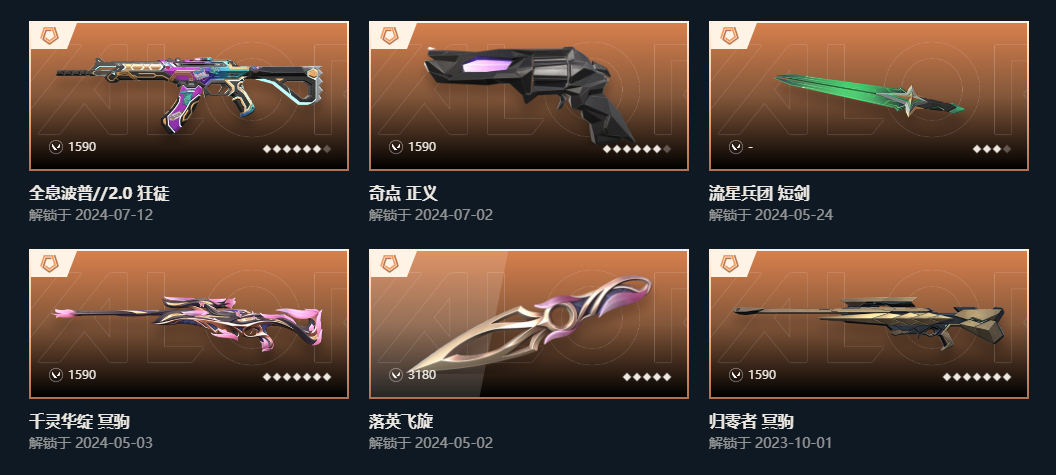The image size is (1056, 475).
Task: Click the tier badge on 归零者 冥驹 card
Action: pyautogui.click(x=729, y=263)
